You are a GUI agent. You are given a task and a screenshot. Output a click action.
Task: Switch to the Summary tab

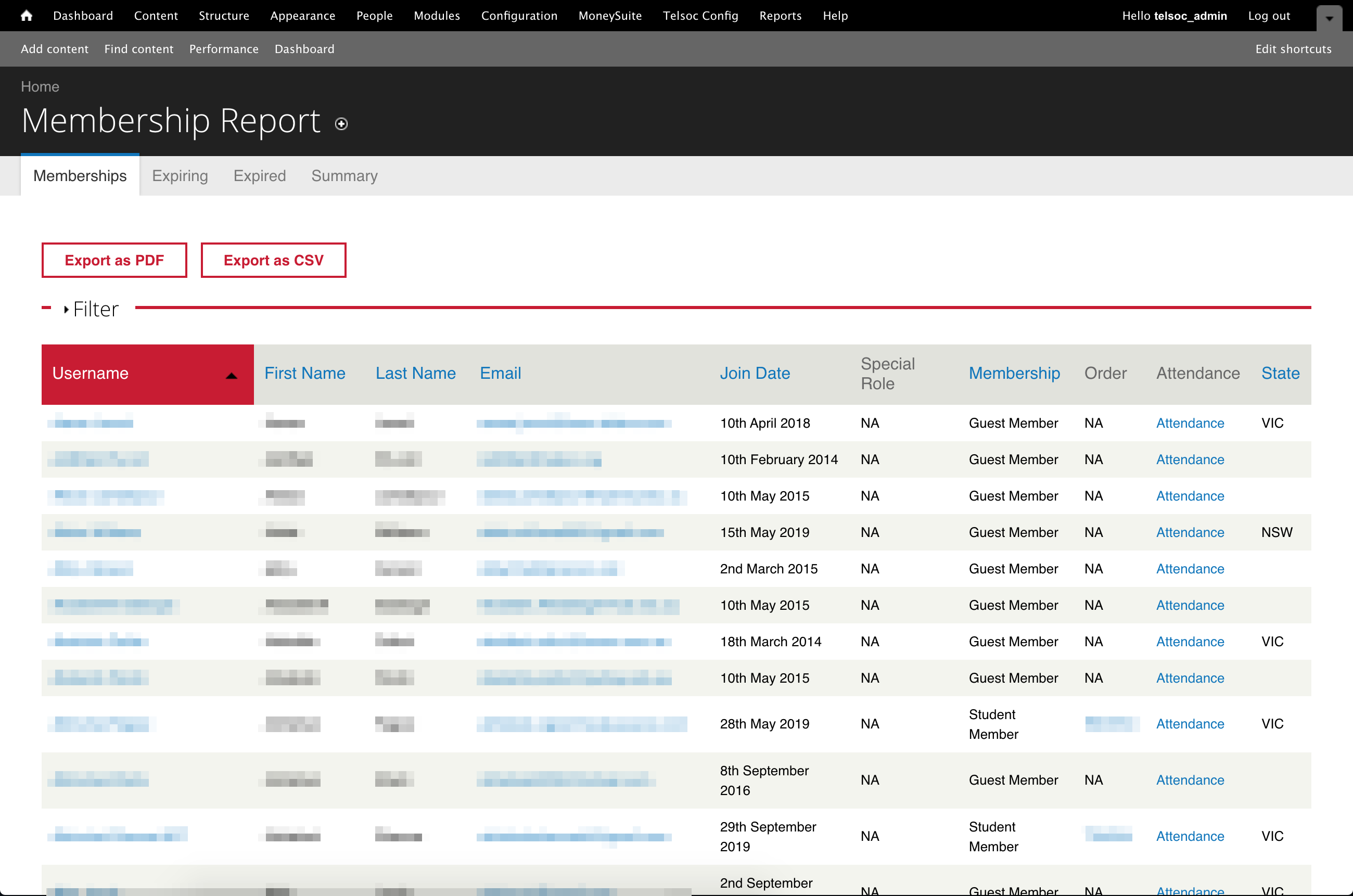[x=344, y=175]
